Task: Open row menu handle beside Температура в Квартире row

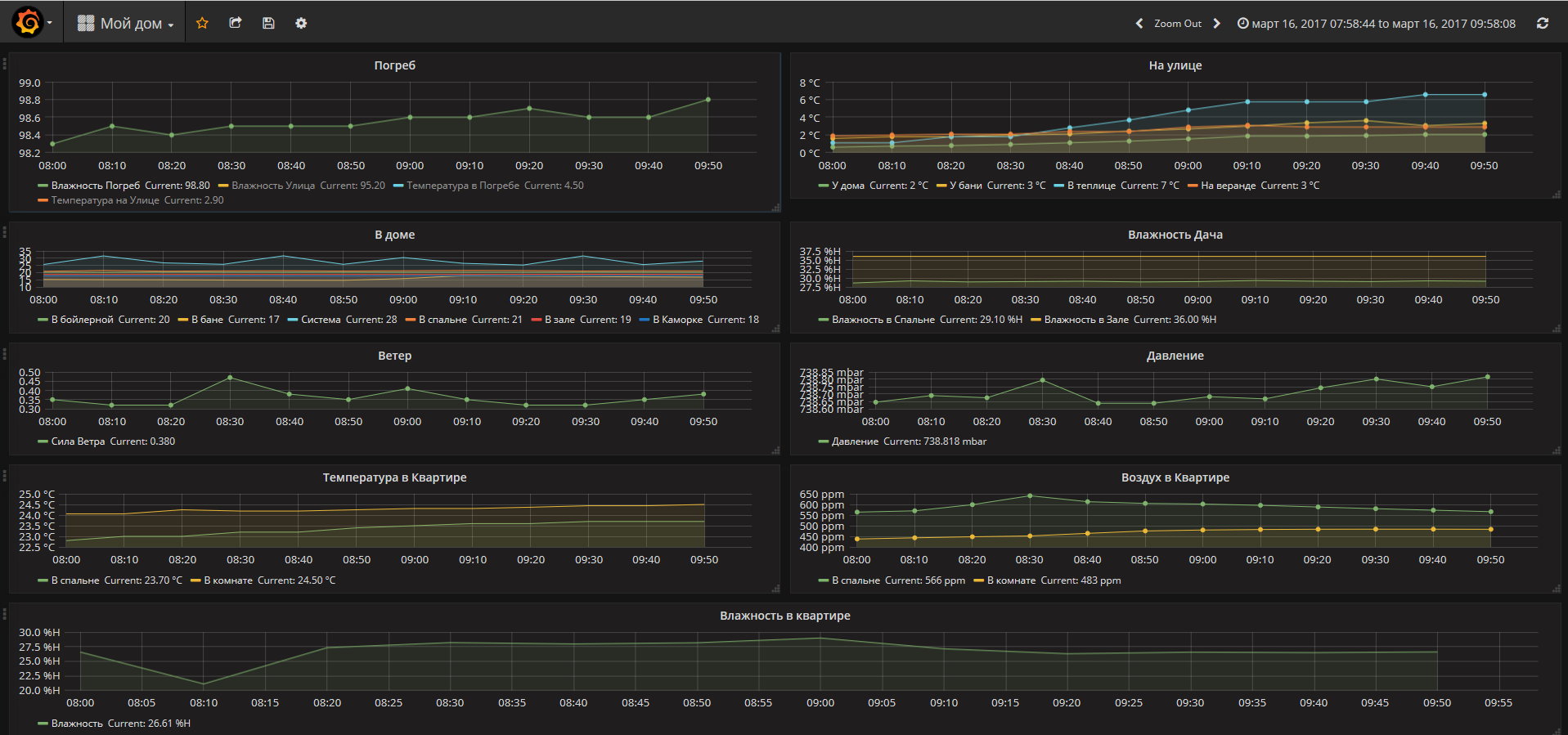Action: [x=4, y=475]
